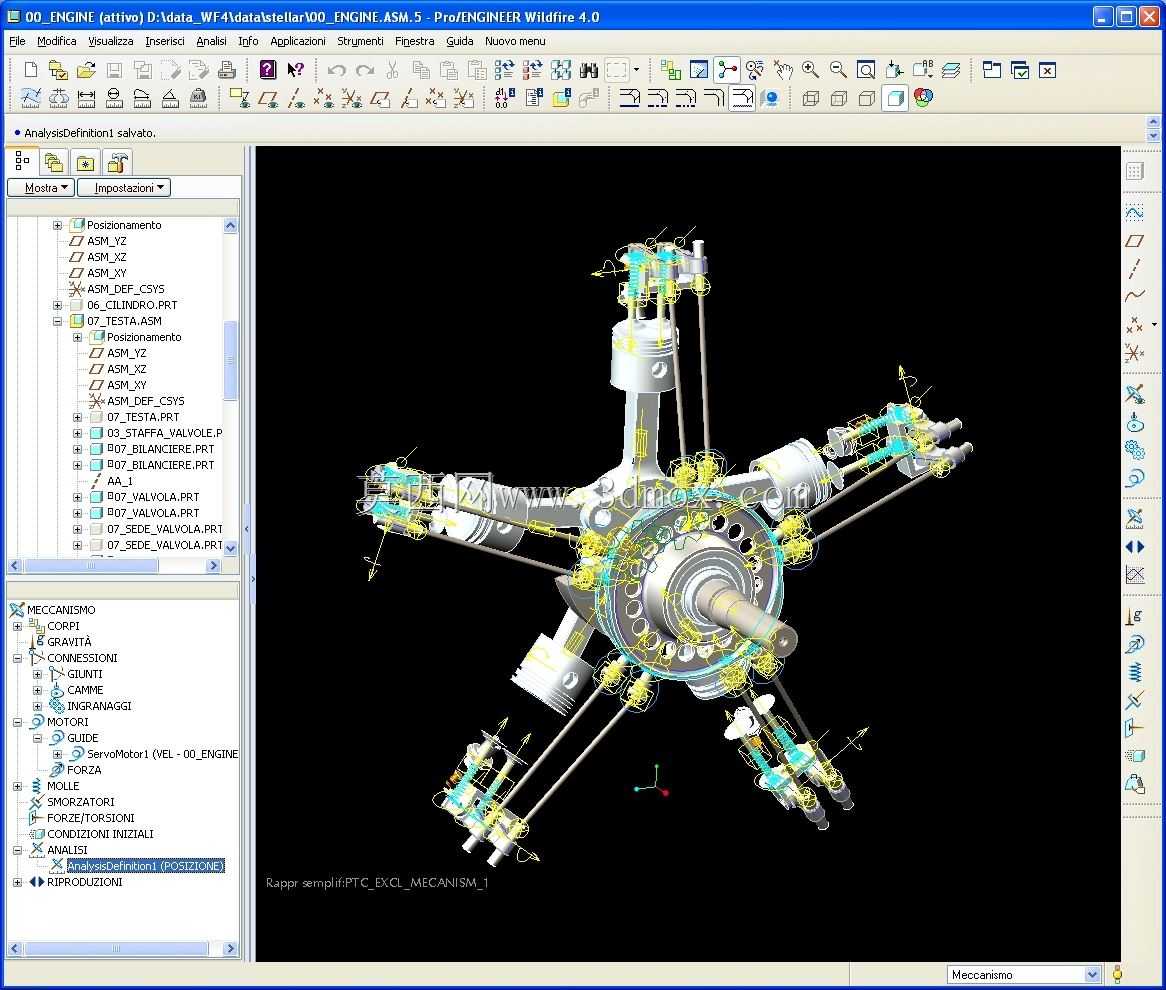Select ServoMotor1 in the mechanism tree
The height and width of the screenshot is (990, 1166).
(x=162, y=754)
